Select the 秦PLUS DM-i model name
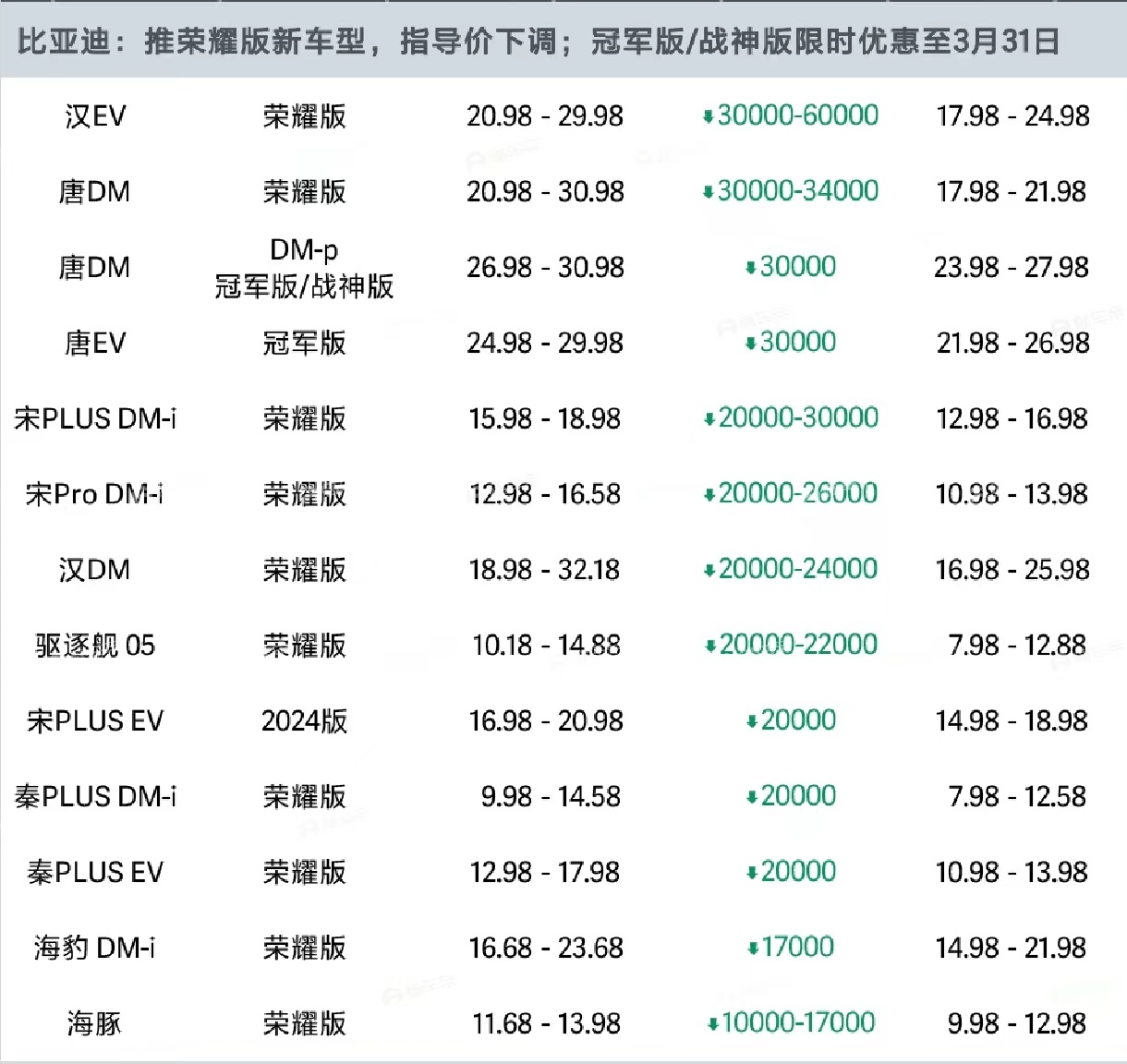This screenshot has height=1064, width=1127. [95, 798]
